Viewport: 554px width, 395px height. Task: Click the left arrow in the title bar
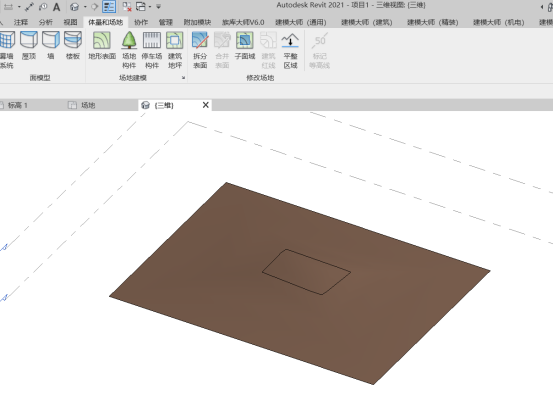542,7
